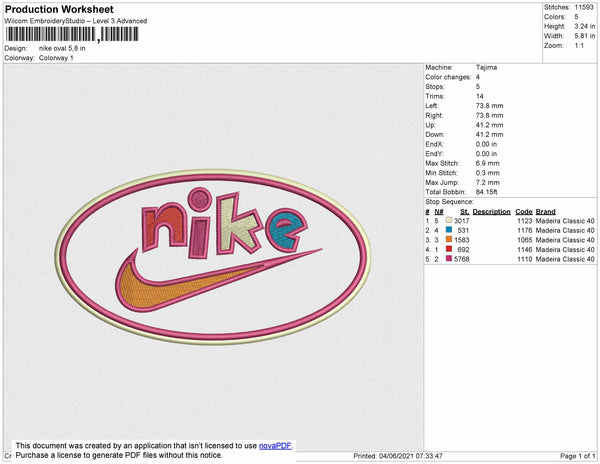600x464 pixels.
Task: Click the Left value 73.8 mm
Action: (489, 106)
